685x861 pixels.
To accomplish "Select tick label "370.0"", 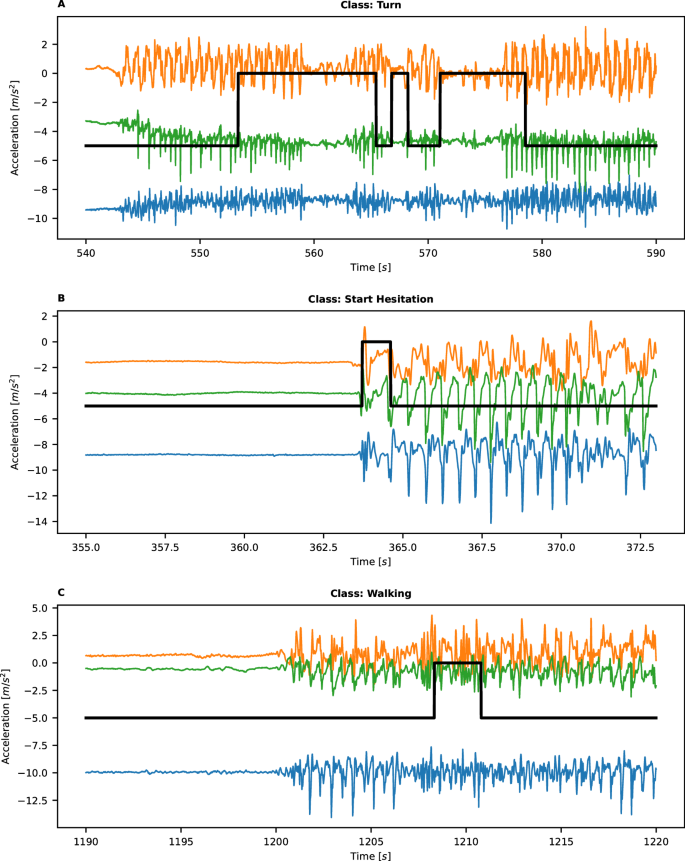I will 561,547.
